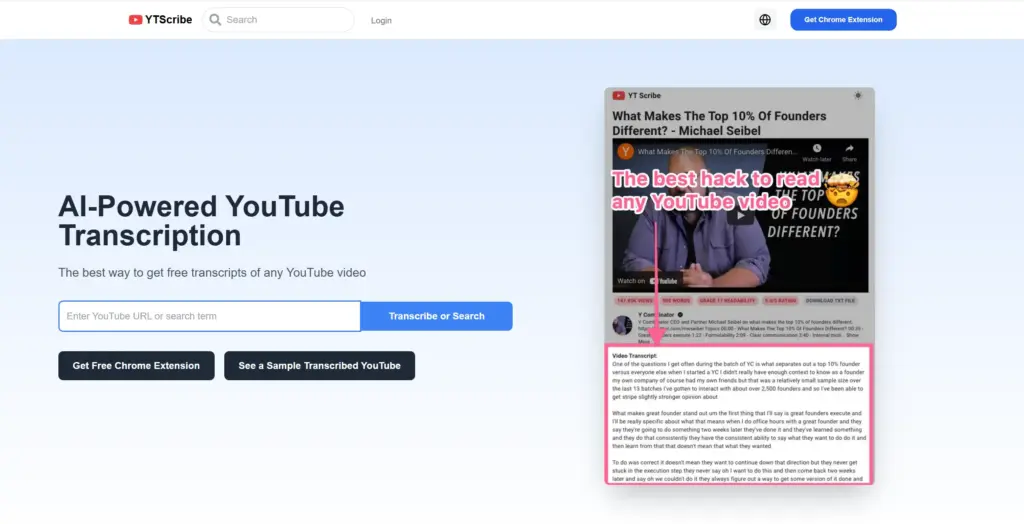Toggle the sun theme icon in preview
The image size is (1024, 524).
(858, 96)
